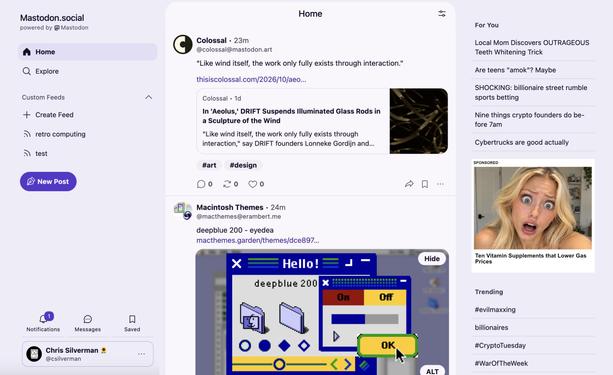The height and width of the screenshot is (375, 613).
Task: Open Saved bookmark icon in sidebar
Action: (132, 319)
